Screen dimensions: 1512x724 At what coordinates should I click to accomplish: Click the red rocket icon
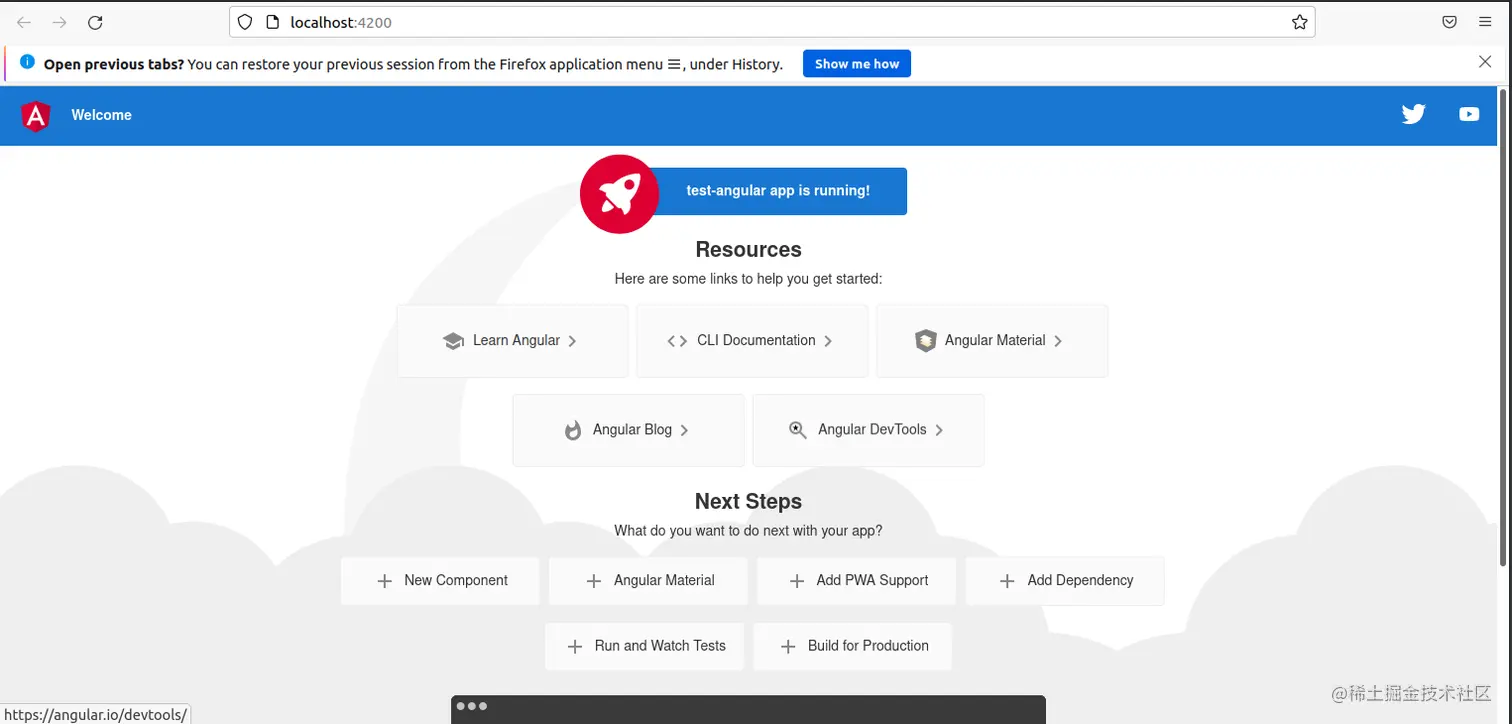pyautogui.click(x=619, y=195)
